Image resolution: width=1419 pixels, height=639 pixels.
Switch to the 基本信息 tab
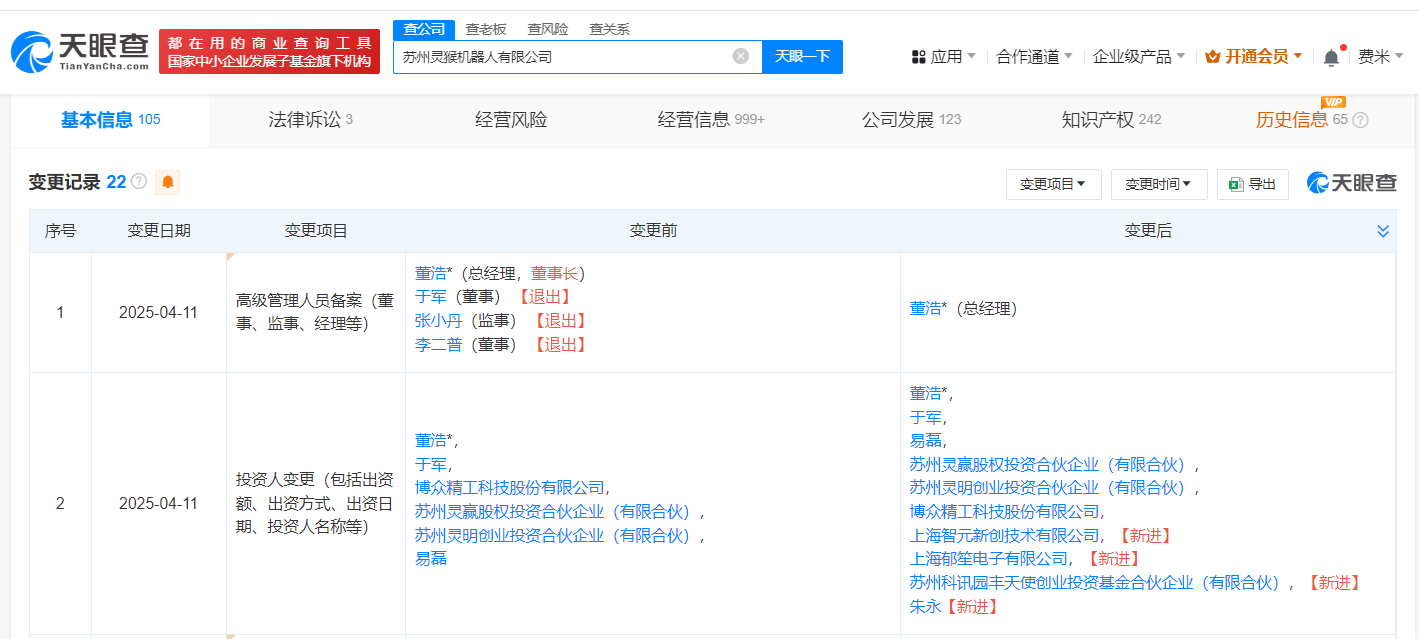pos(110,120)
